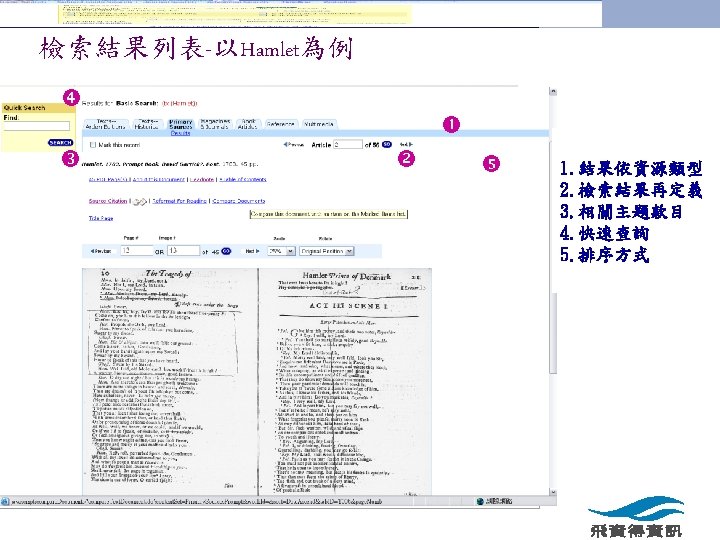
Task: Click the Quick Search Find input field
Action: click(37, 126)
